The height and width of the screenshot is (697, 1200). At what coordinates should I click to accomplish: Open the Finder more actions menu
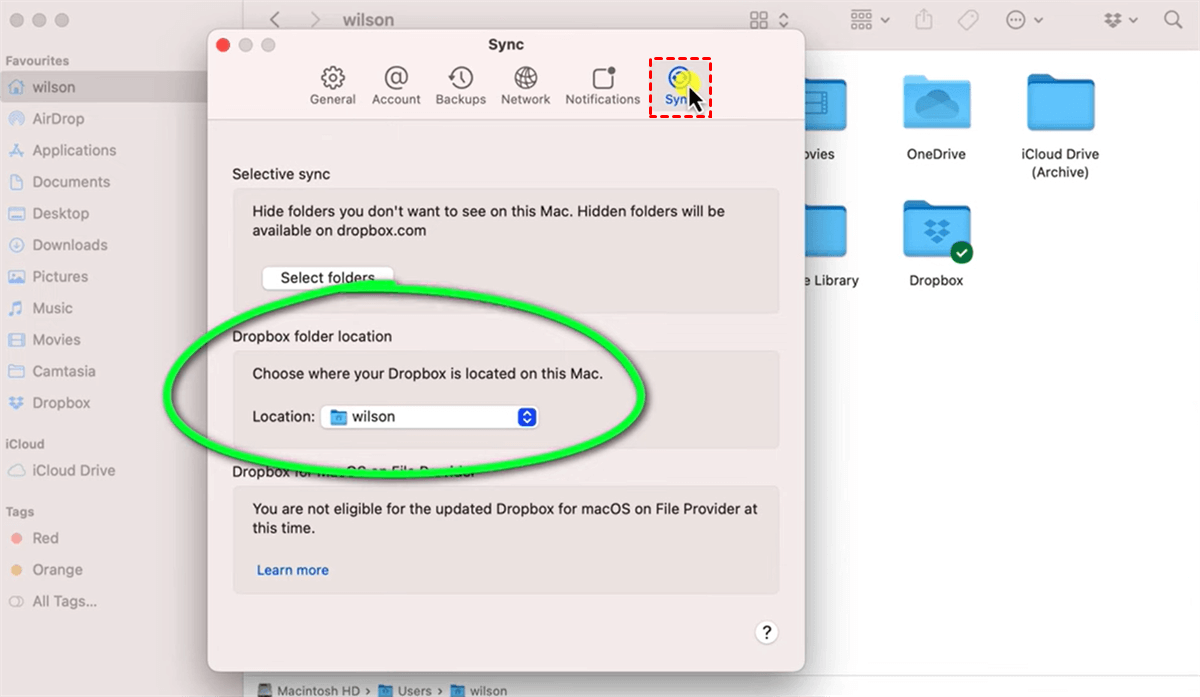(1025, 19)
